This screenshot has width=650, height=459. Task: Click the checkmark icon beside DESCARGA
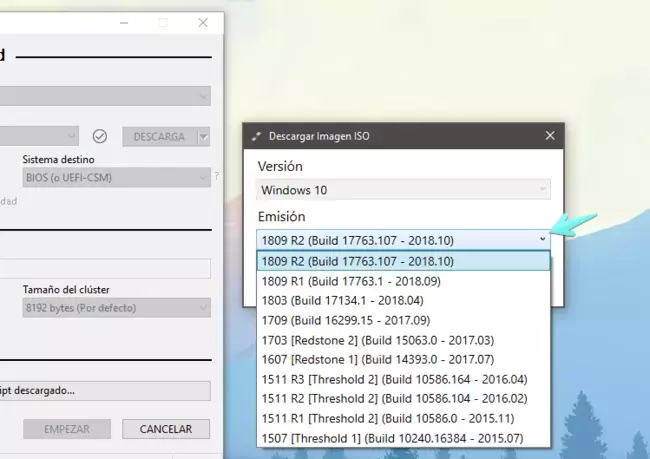click(99, 136)
